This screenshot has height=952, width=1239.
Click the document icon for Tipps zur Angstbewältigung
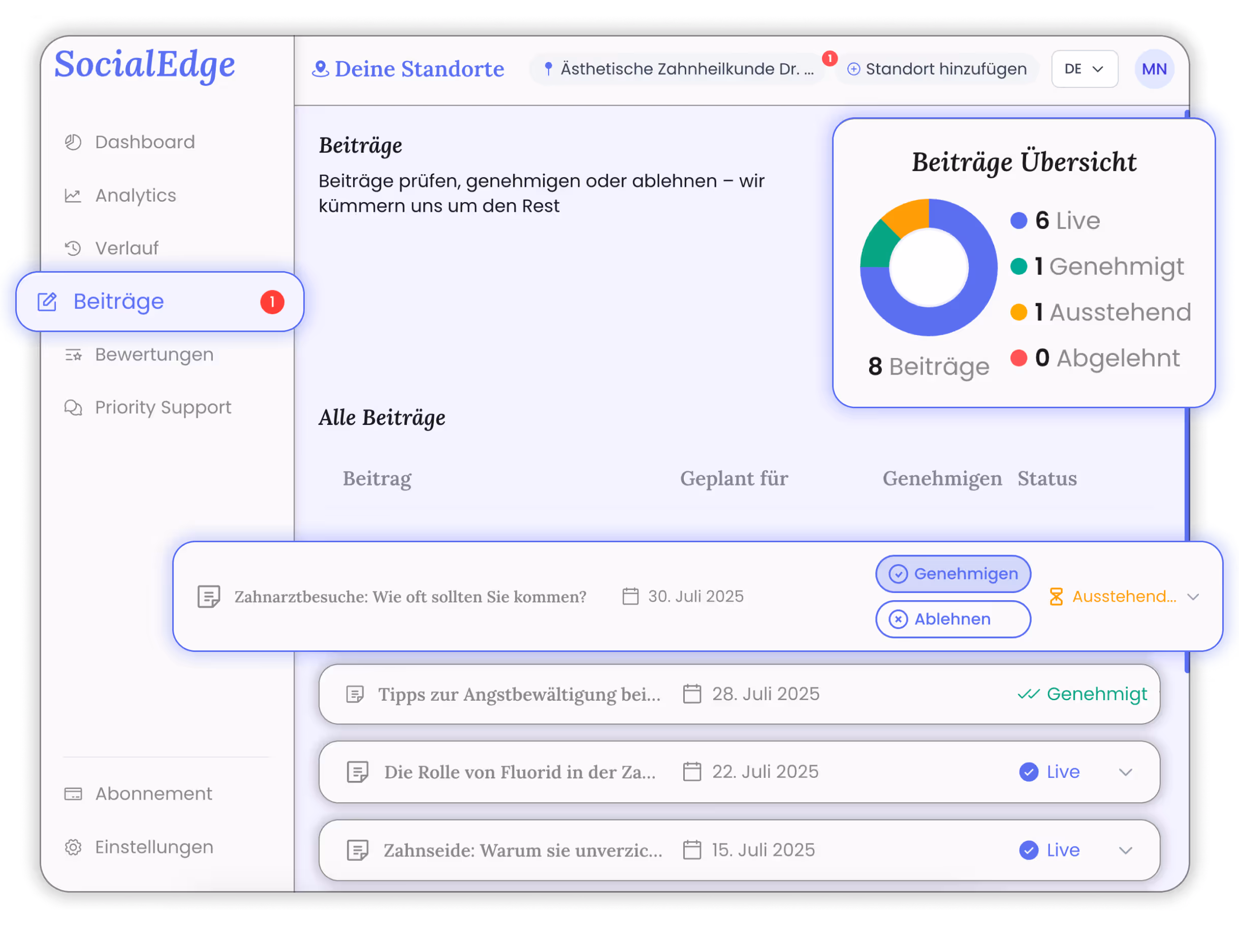click(x=355, y=694)
